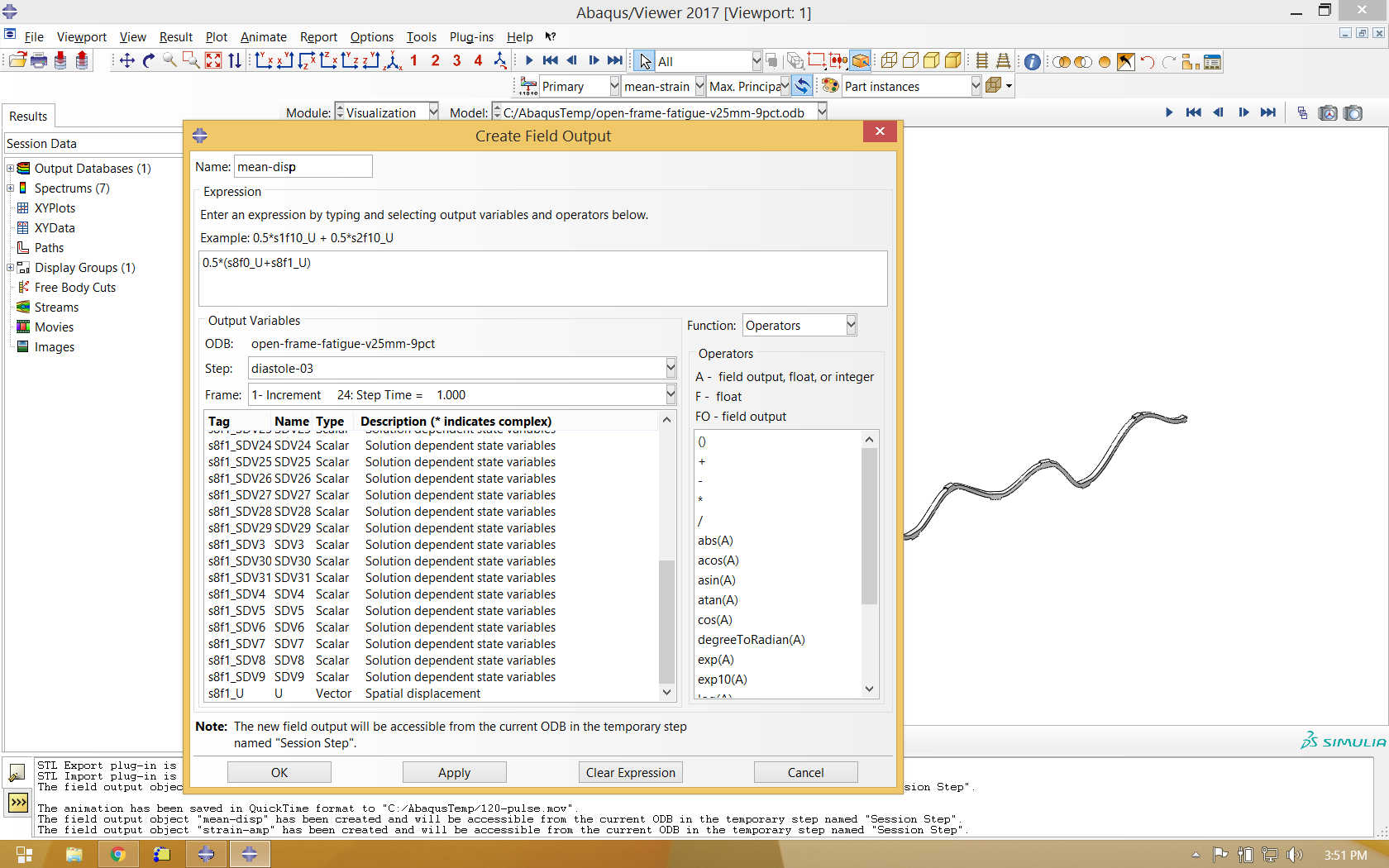Screen dimensions: 1389x868
Task: Click the Print icon in toolbar
Action: tap(39, 60)
